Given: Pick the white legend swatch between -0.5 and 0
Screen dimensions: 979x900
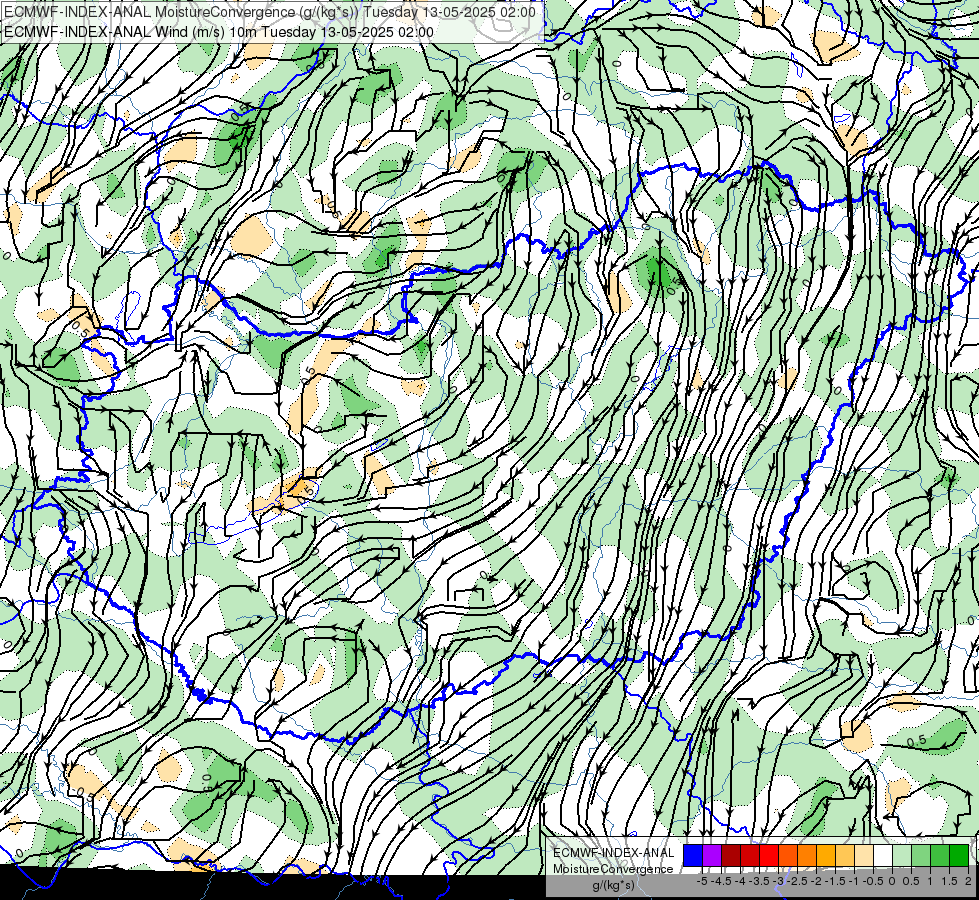Looking at the screenshot, I should pyautogui.click(x=883, y=855).
